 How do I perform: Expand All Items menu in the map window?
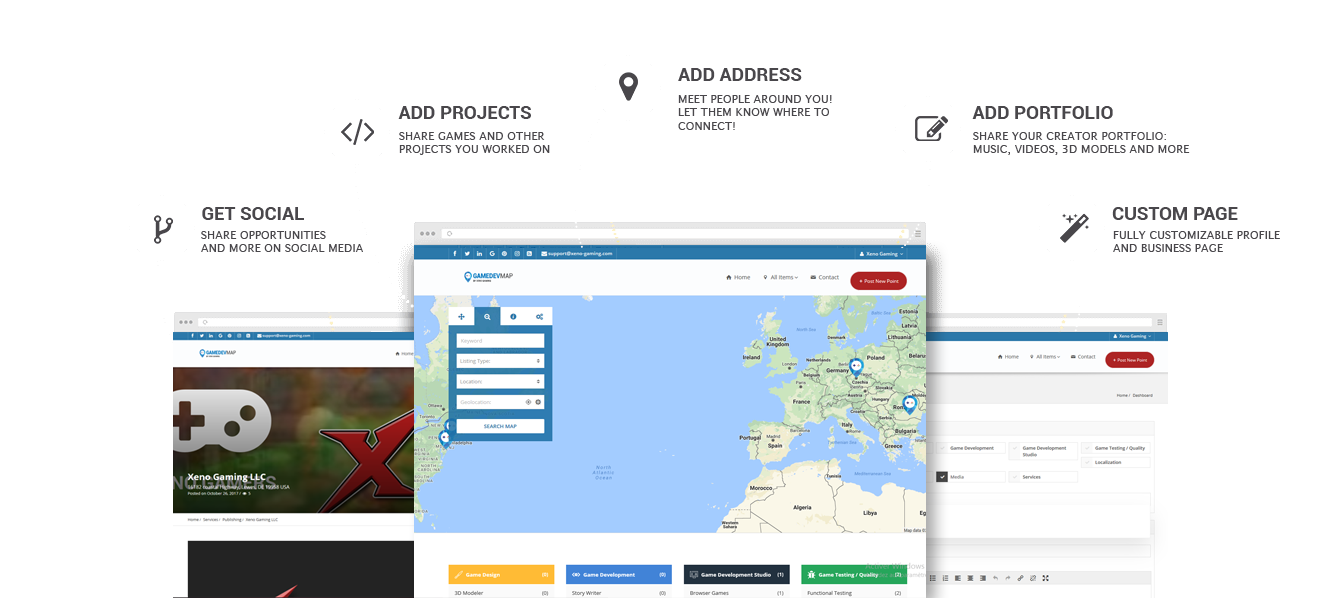(781, 277)
